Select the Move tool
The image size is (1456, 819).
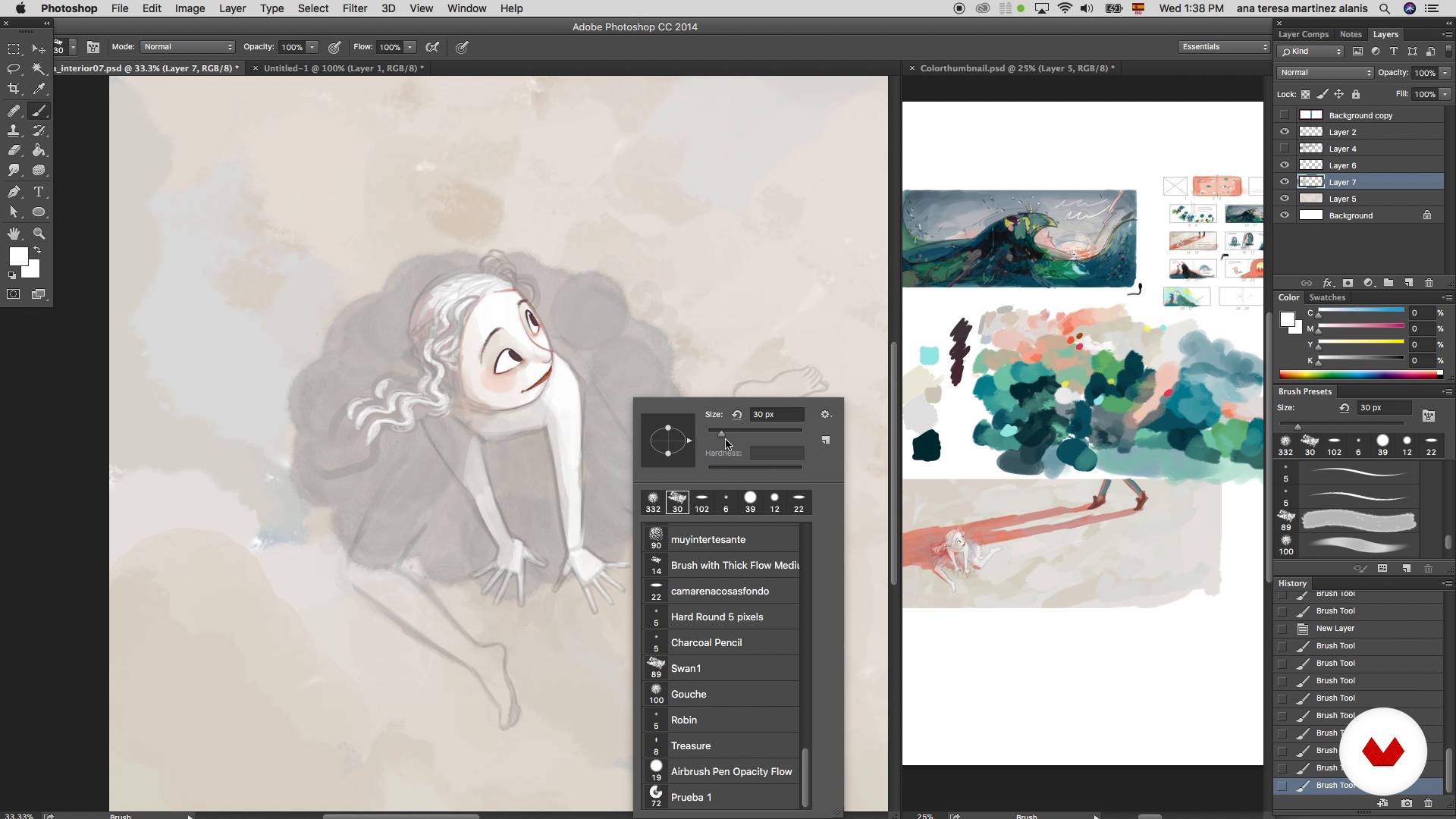point(39,49)
